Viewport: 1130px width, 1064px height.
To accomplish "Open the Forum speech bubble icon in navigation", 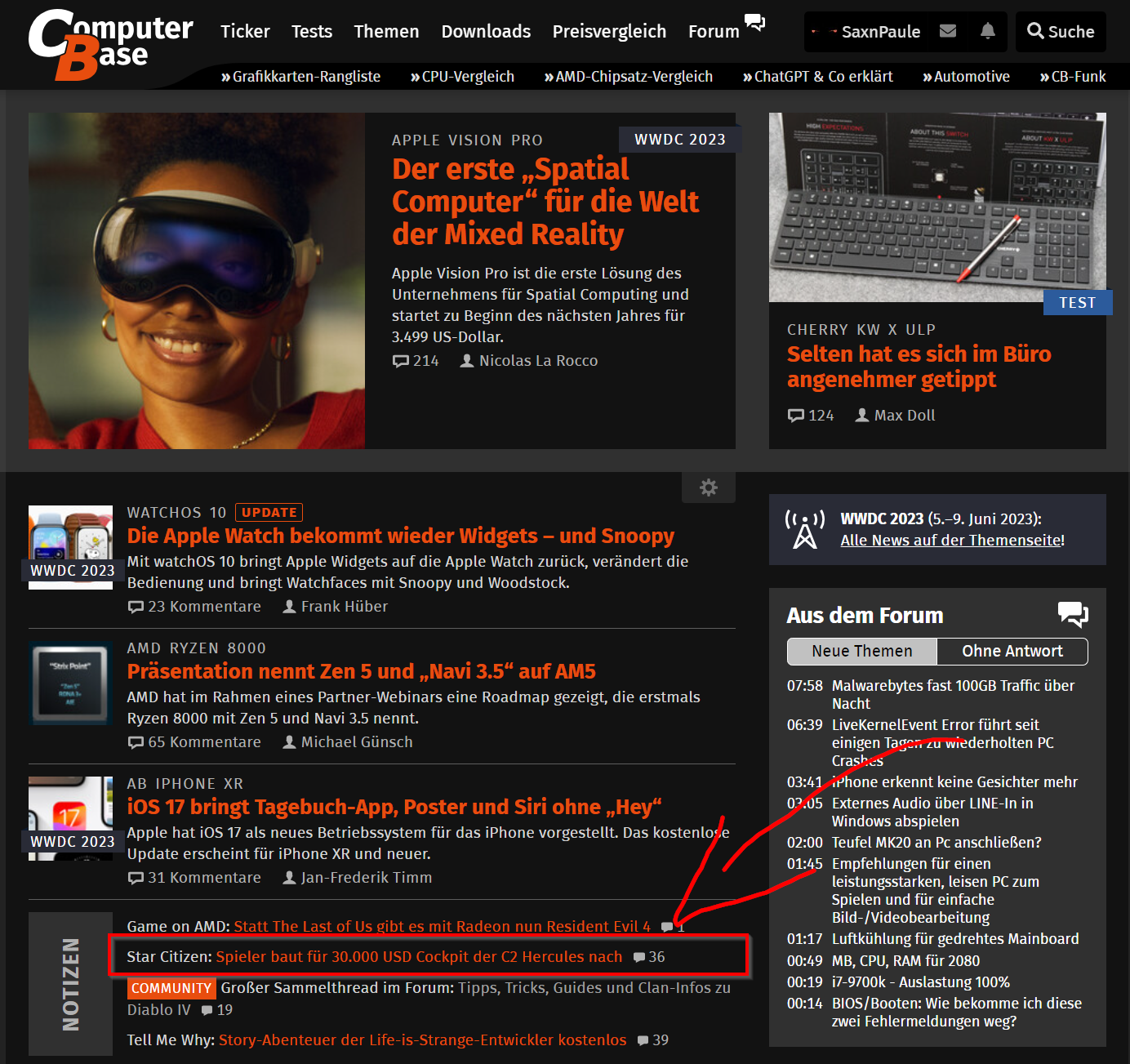I will (x=754, y=22).
